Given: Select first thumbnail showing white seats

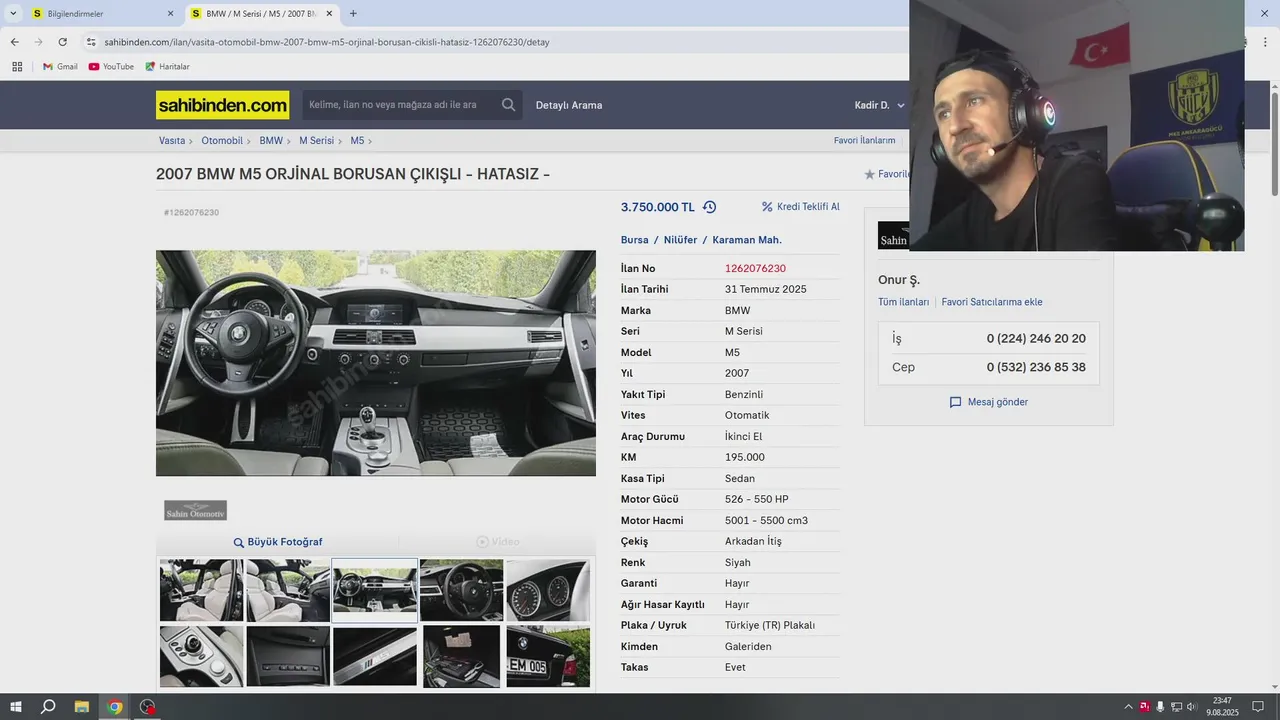Looking at the screenshot, I should tap(201, 590).
